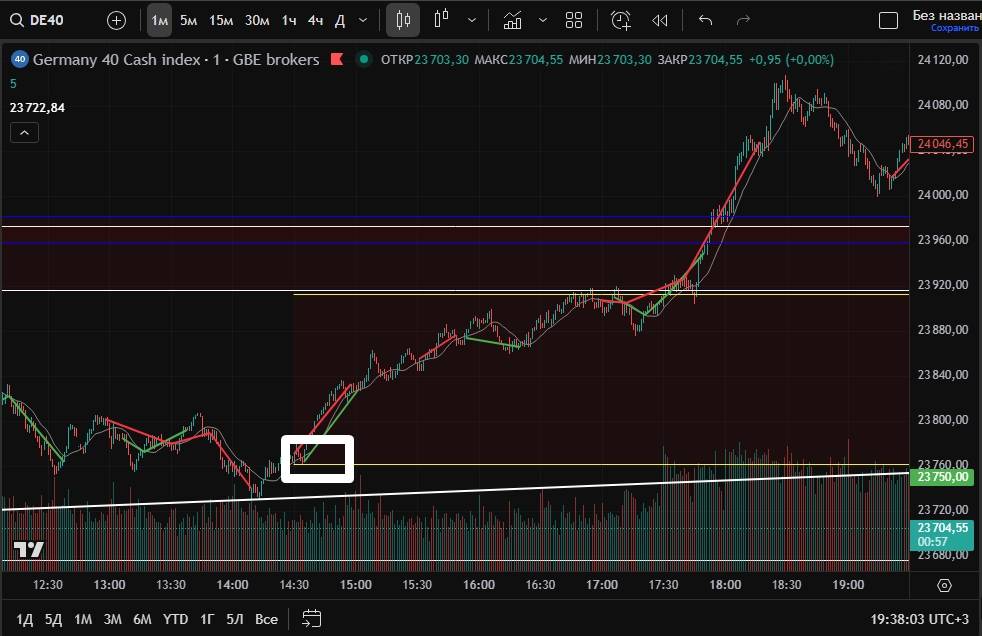
Task: Collapse the indicator legend chevron button
Action: point(25,132)
